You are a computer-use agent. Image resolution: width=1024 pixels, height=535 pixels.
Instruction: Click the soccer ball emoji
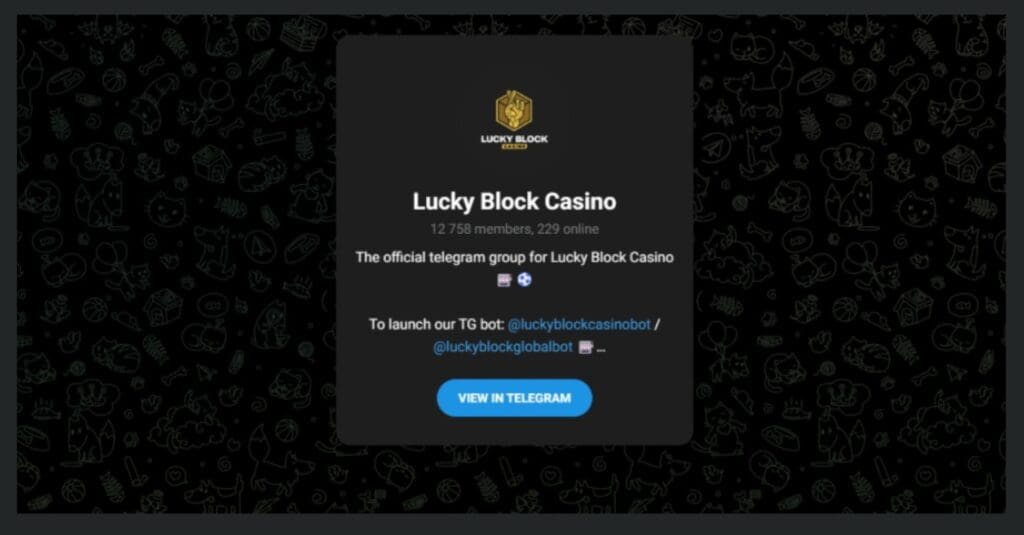[x=524, y=280]
